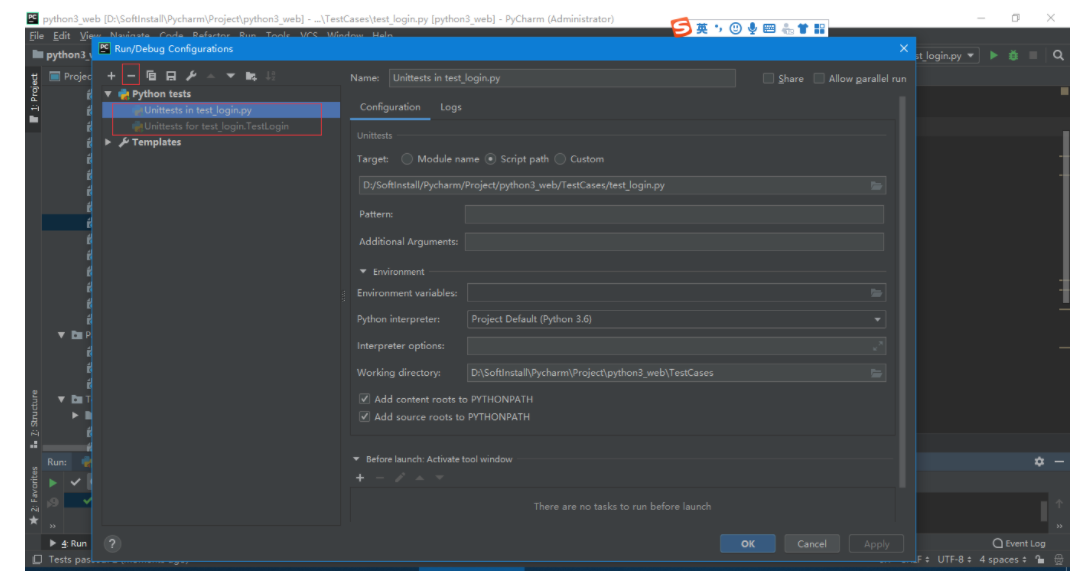Switch to the Logs tab
Screen dimensions: 1072x586
click(x=451, y=107)
